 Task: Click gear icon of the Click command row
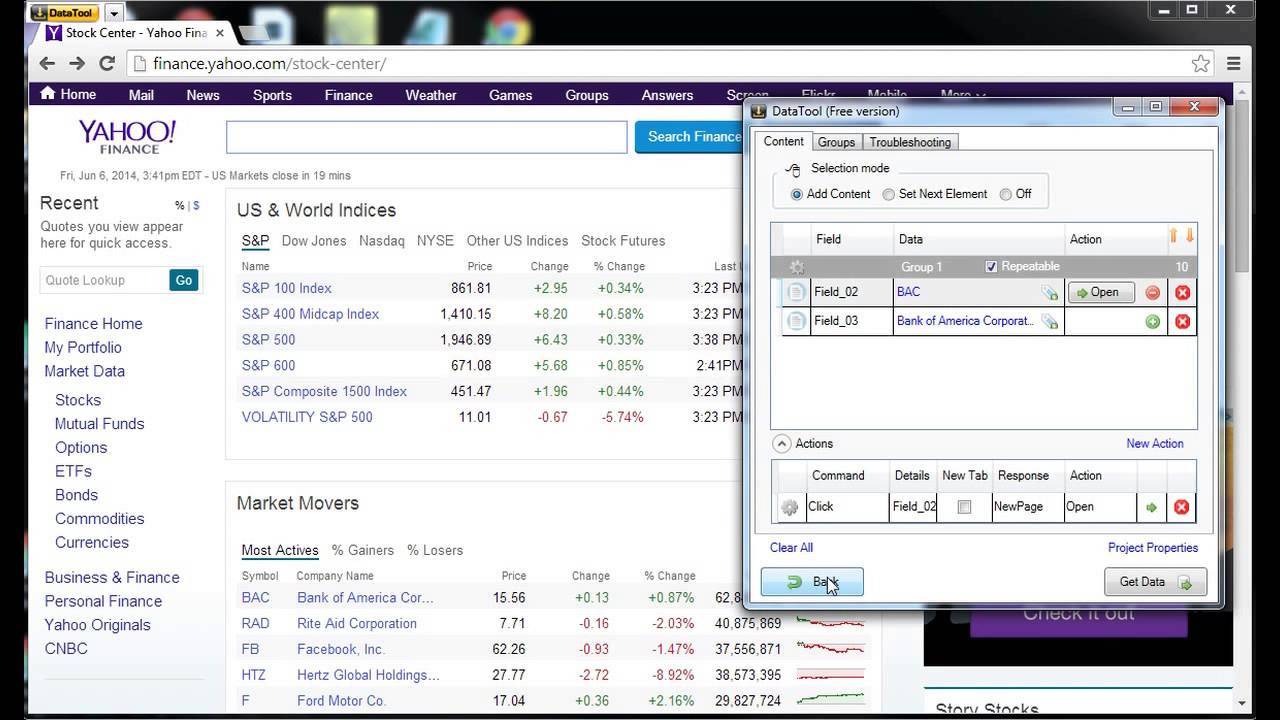click(x=790, y=507)
